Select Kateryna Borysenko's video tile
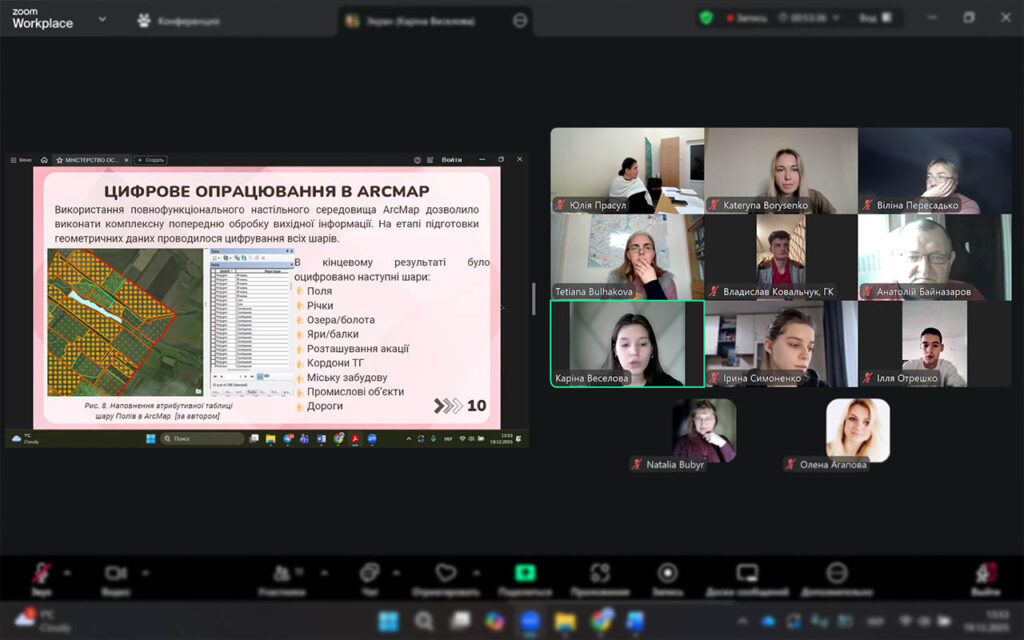1024x640 pixels. [x=780, y=171]
